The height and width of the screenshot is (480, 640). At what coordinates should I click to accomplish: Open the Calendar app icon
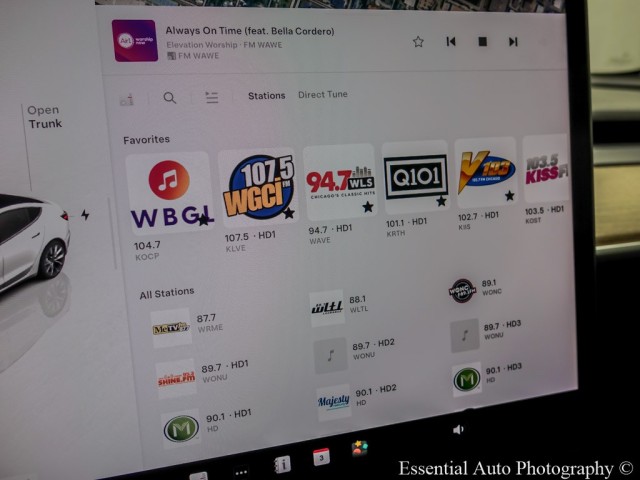tap(321, 457)
